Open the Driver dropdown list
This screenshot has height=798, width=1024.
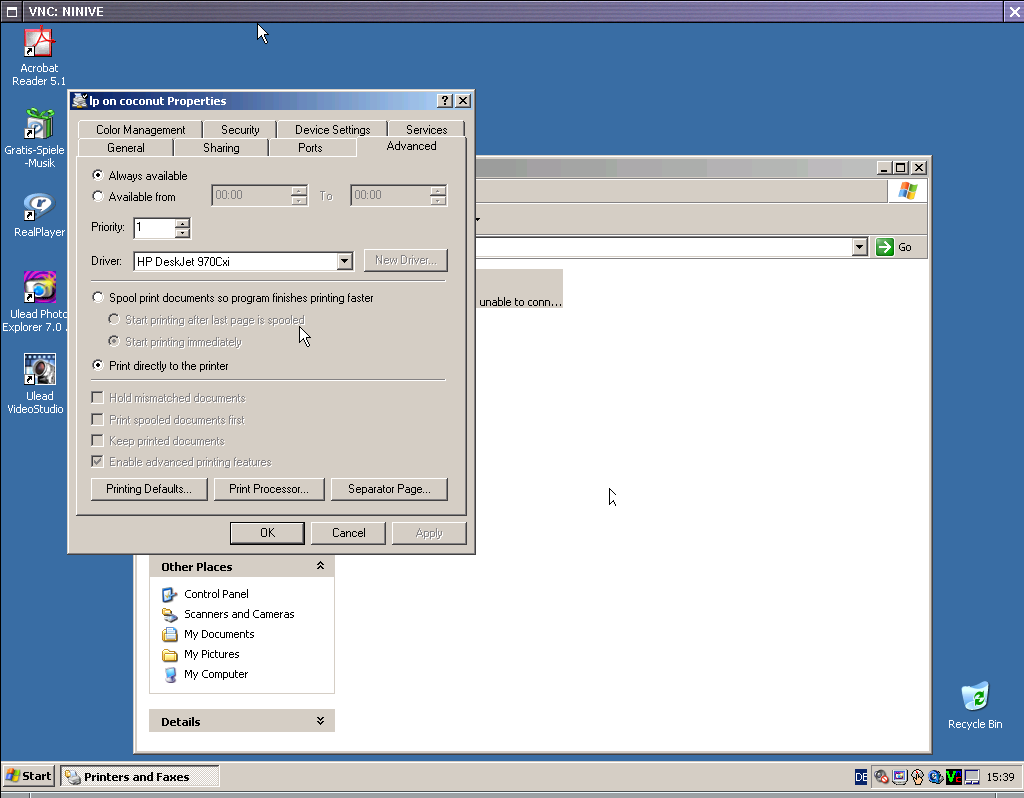coord(345,261)
